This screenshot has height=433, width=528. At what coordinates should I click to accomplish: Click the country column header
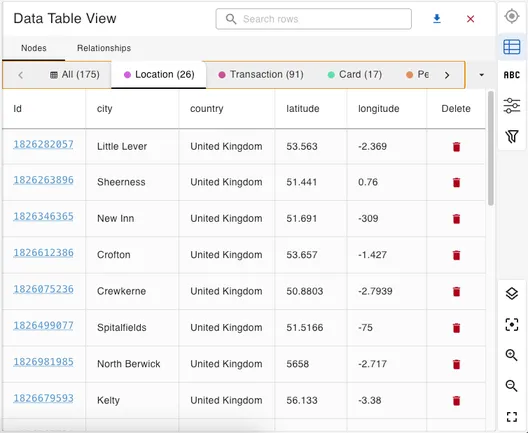point(227,109)
